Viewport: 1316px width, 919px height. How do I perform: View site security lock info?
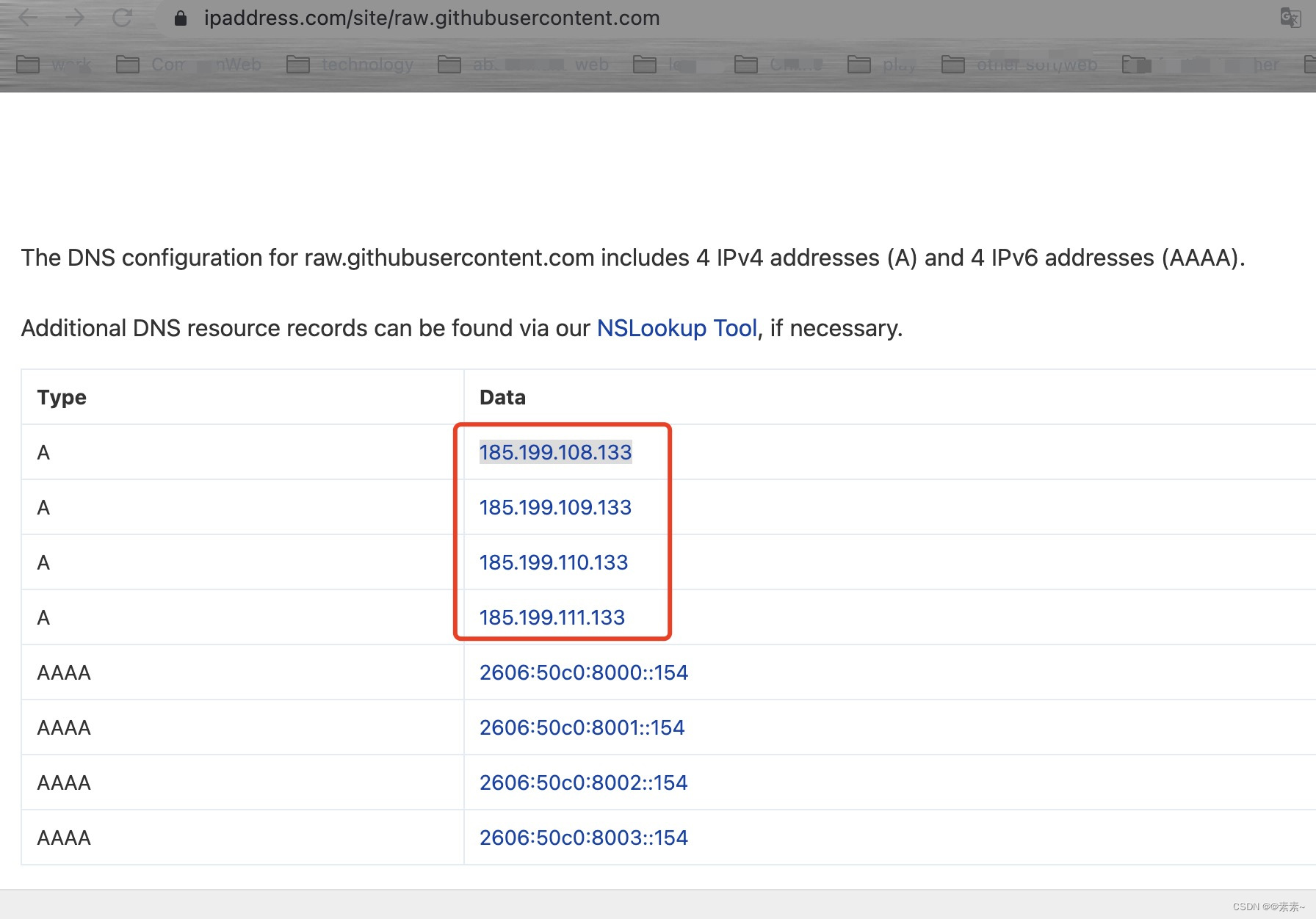pyautogui.click(x=181, y=18)
